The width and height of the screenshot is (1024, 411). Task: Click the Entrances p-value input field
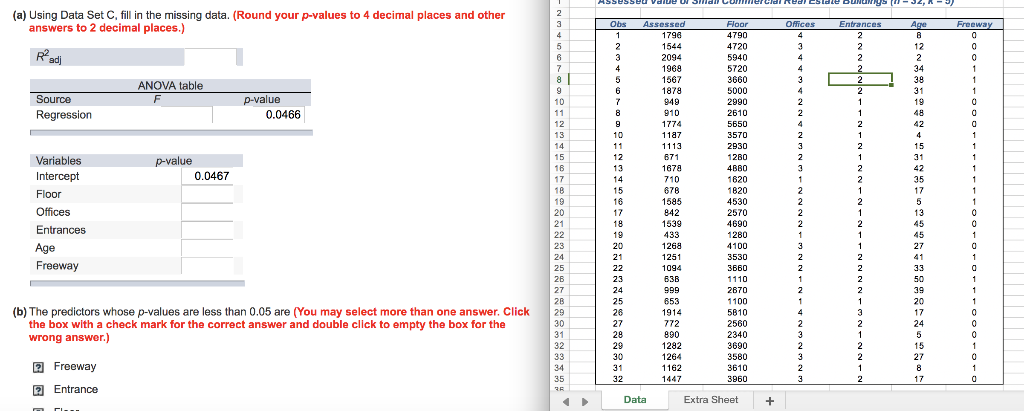208,230
